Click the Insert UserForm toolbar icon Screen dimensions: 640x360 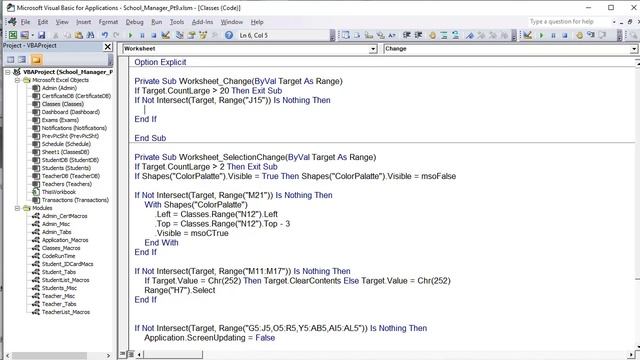(x=24, y=36)
